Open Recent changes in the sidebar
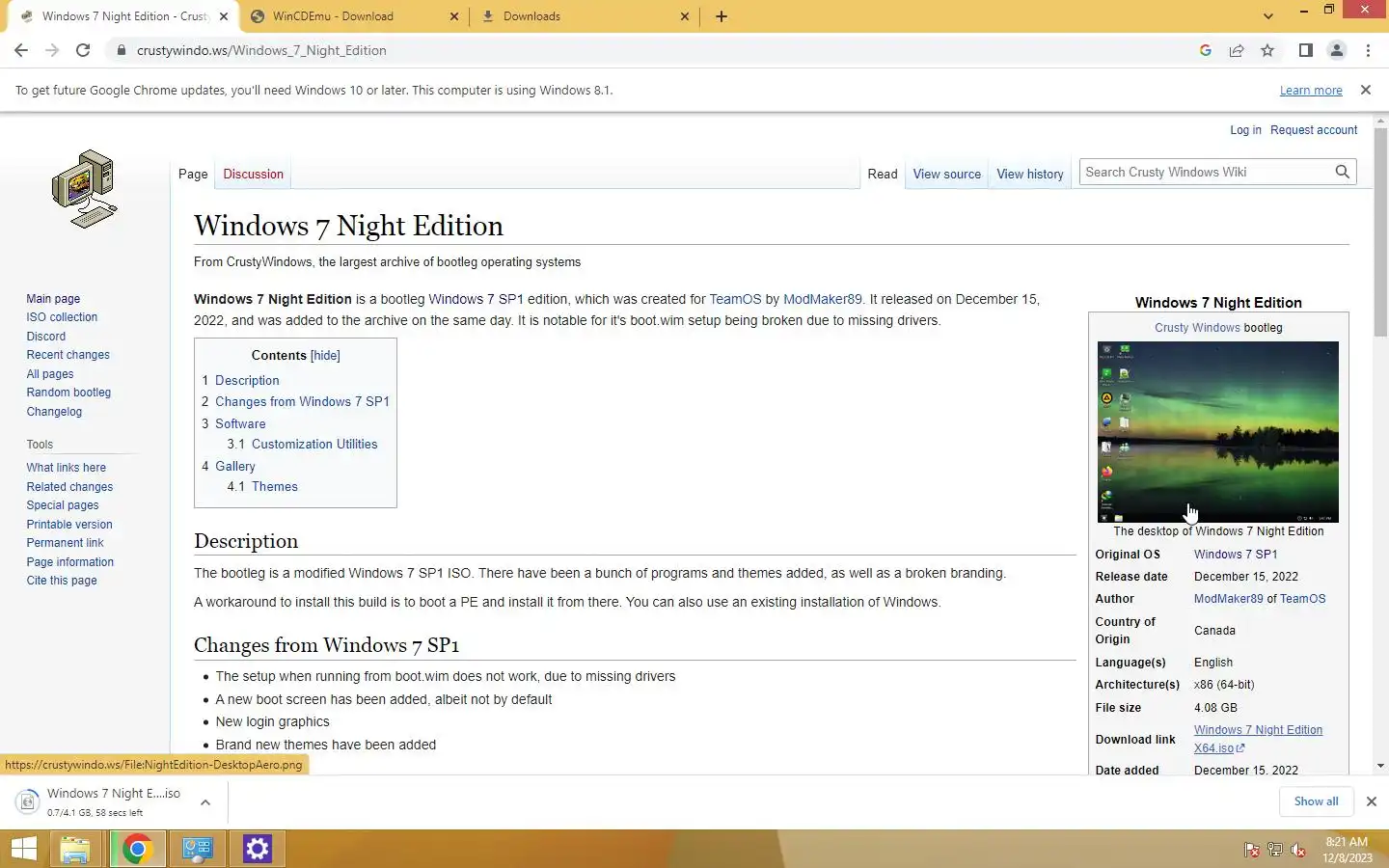 pyautogui.click(x=68, y=354)
